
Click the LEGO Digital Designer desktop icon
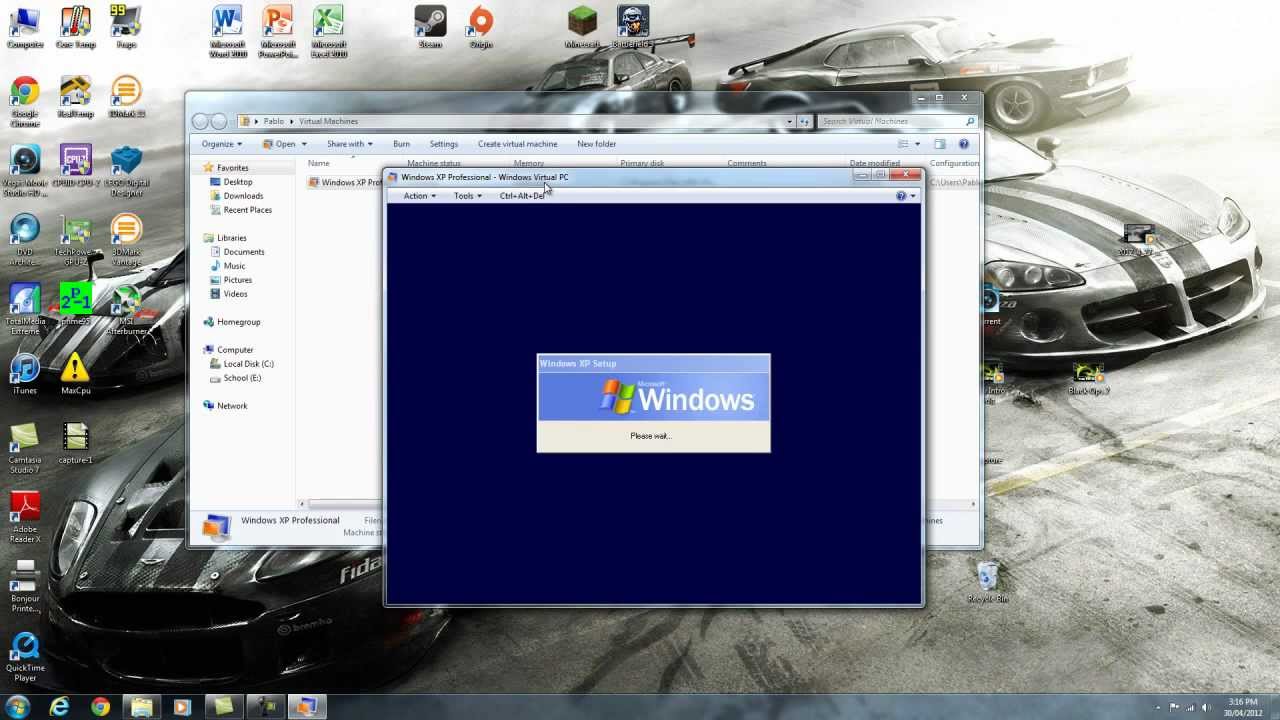(126, 171)
